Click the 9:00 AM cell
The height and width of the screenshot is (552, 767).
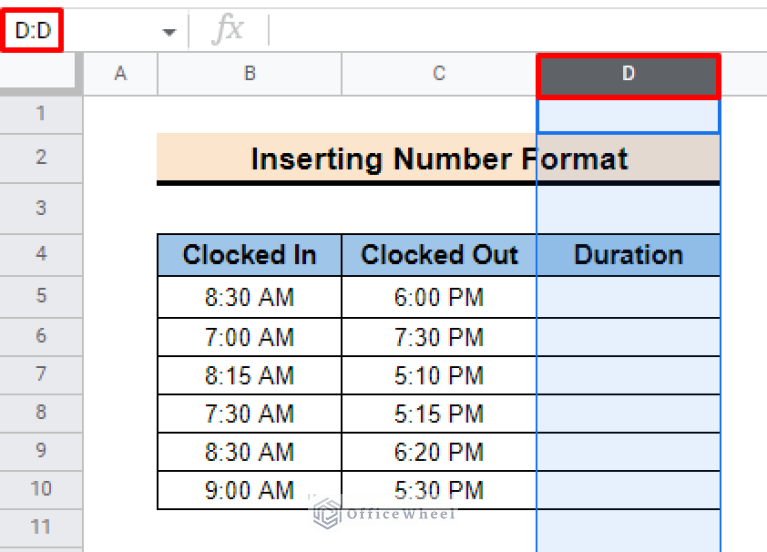tap(249, 490)
